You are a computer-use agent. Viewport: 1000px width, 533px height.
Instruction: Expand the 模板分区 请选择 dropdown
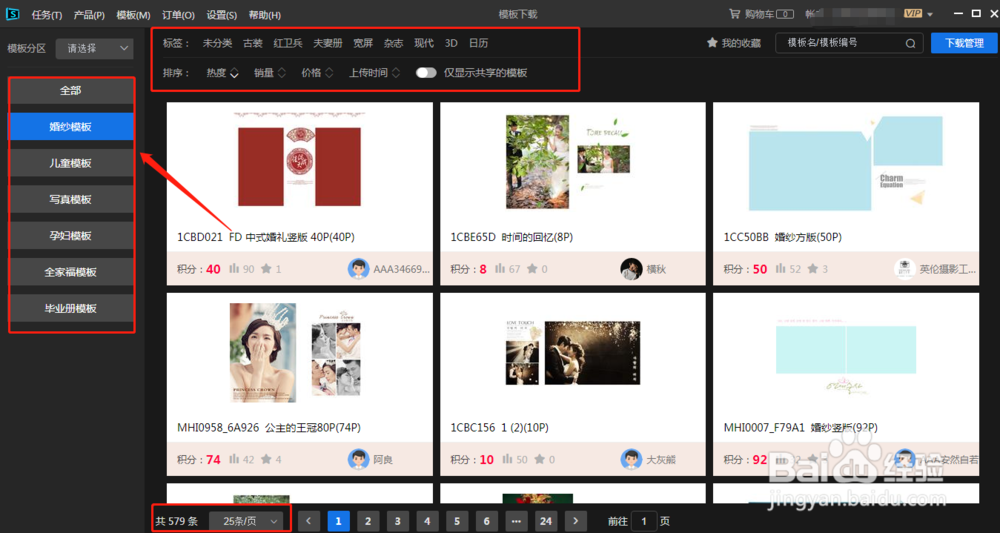click(x=94, y=48)
